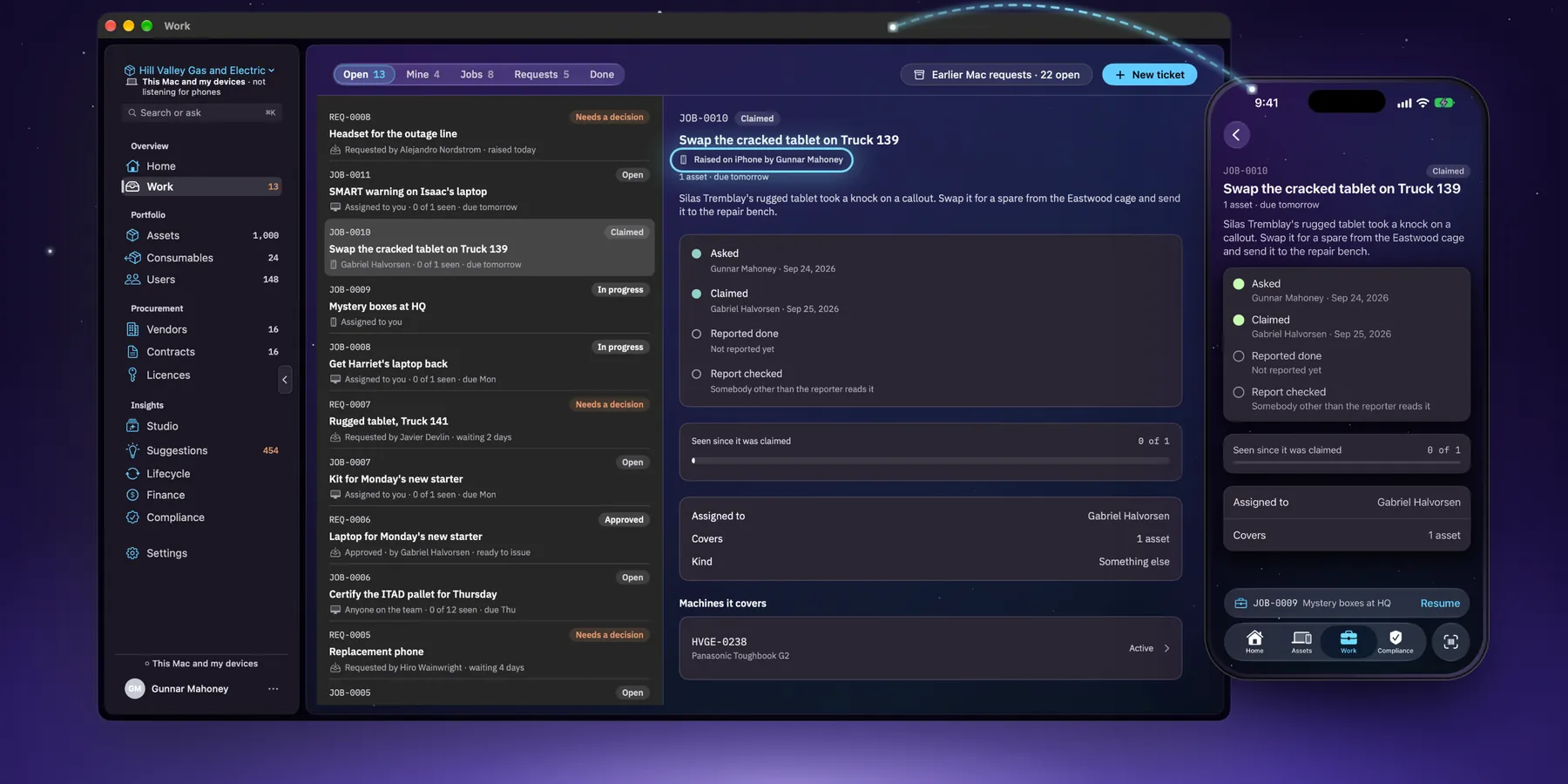Open Suggestions under Insights

pyautogui.click(x=202, y=450)
